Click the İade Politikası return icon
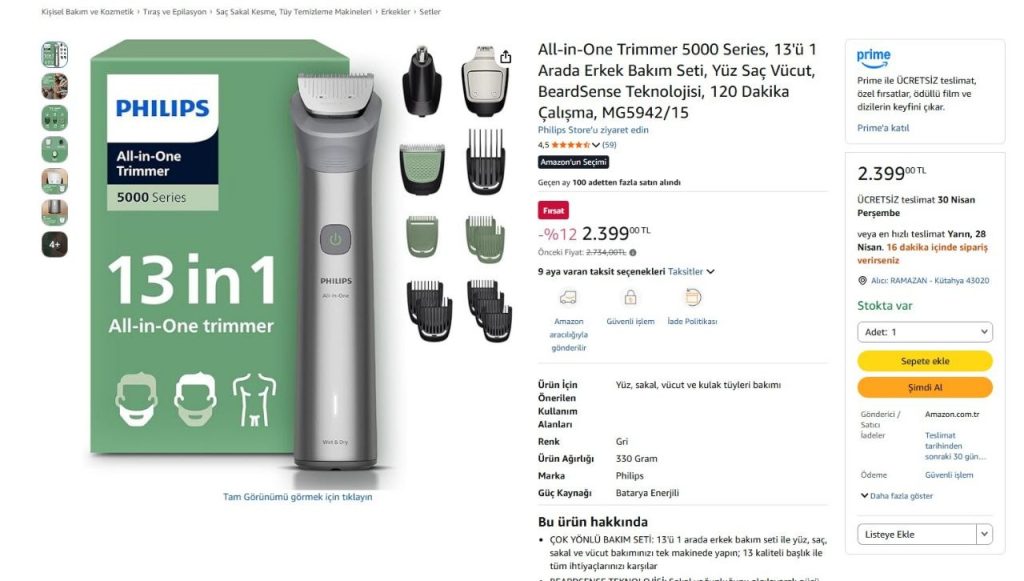This screenshot has height=581, width=1024. tap(692, 298)
